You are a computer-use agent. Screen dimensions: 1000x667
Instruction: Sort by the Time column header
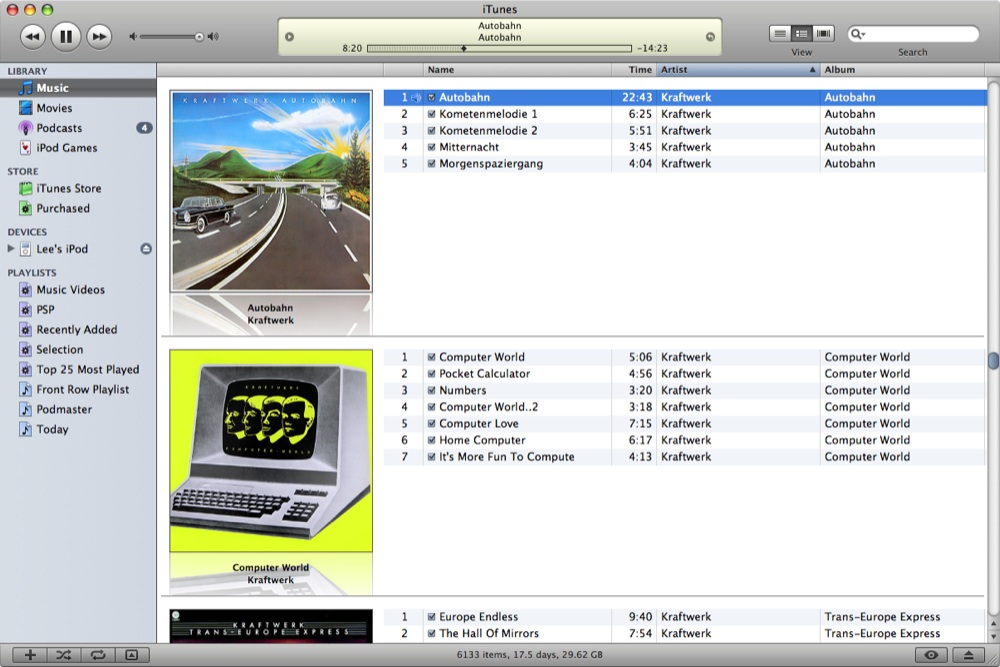point(633,70)
